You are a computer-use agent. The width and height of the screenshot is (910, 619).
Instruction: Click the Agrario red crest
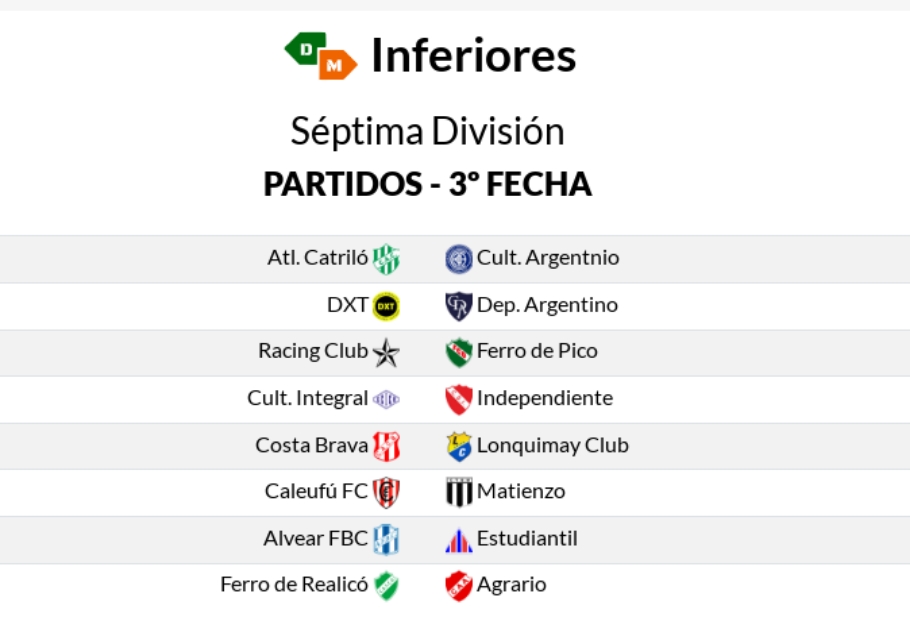pos(459,586)
